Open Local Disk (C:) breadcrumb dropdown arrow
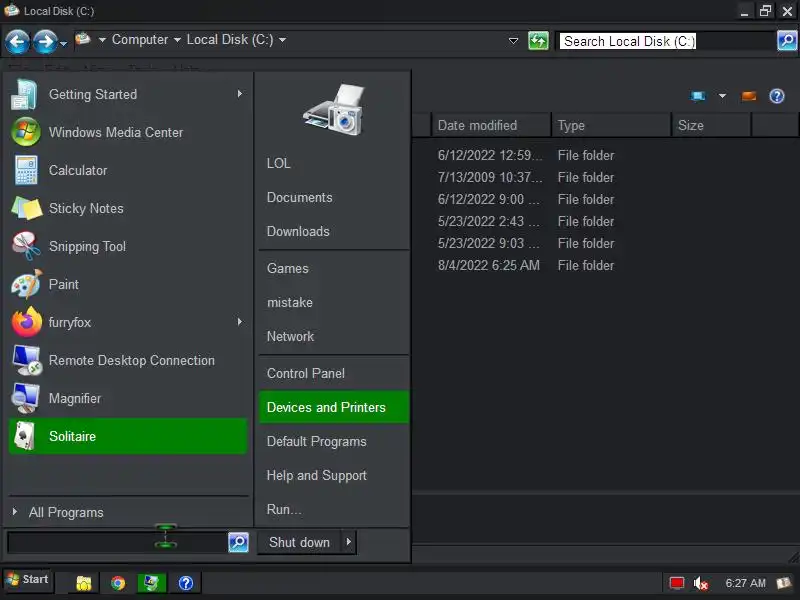 (x=282, y=40)
